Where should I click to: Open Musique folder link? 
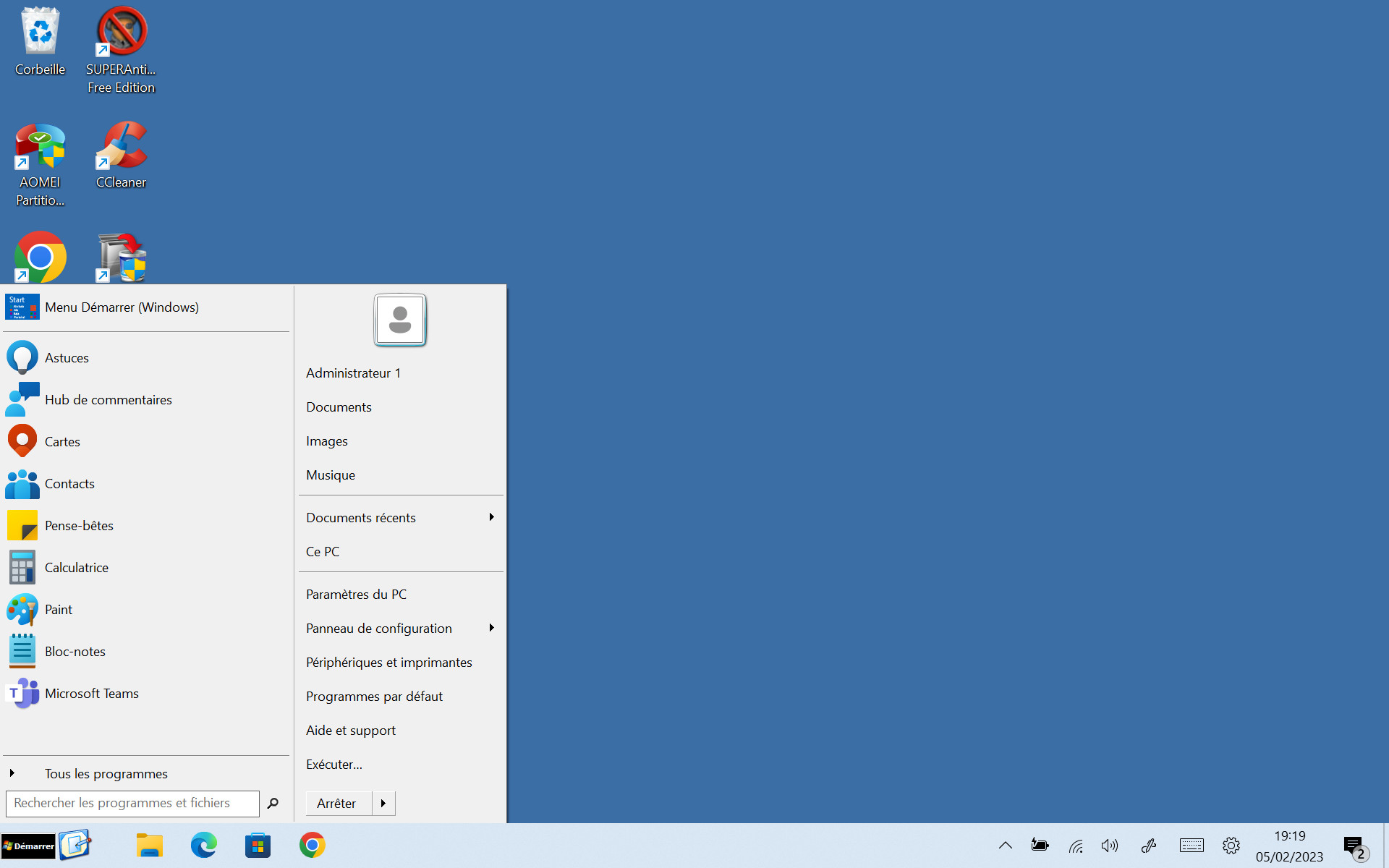pyautogui.click(x=401, y=475)
